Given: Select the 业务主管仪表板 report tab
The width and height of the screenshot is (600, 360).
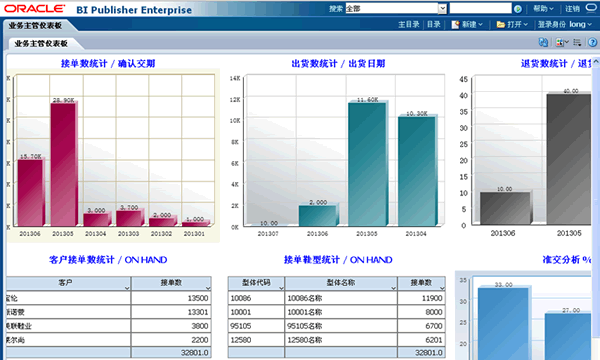Looking at the screenshot, I should click(41, 44).
